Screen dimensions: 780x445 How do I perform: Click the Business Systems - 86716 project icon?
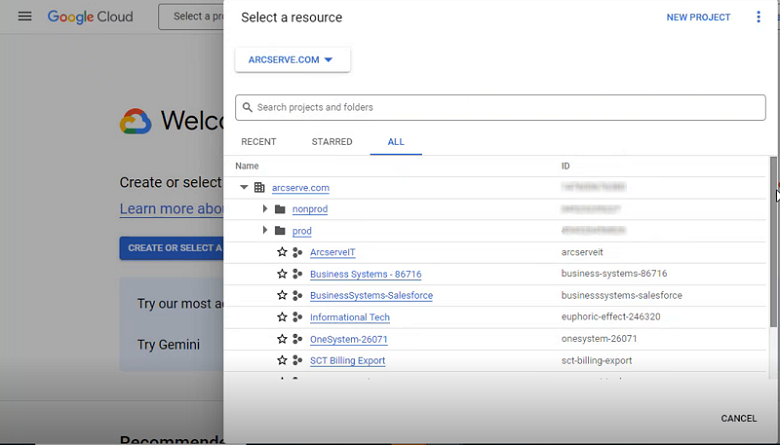tap(297, 274)
